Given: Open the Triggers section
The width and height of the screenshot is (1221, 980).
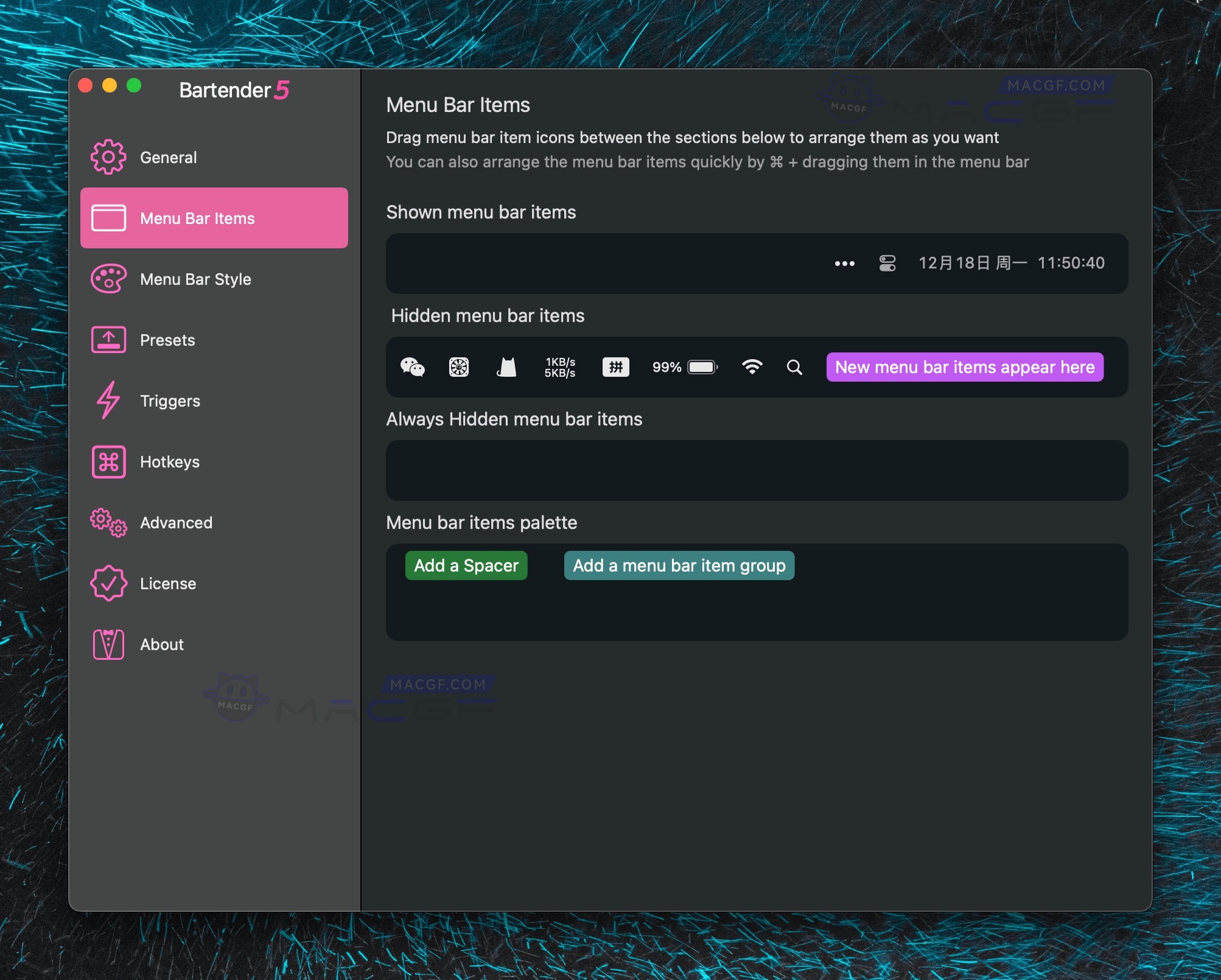Looking at the screenshot, I should tap(170, 401).
